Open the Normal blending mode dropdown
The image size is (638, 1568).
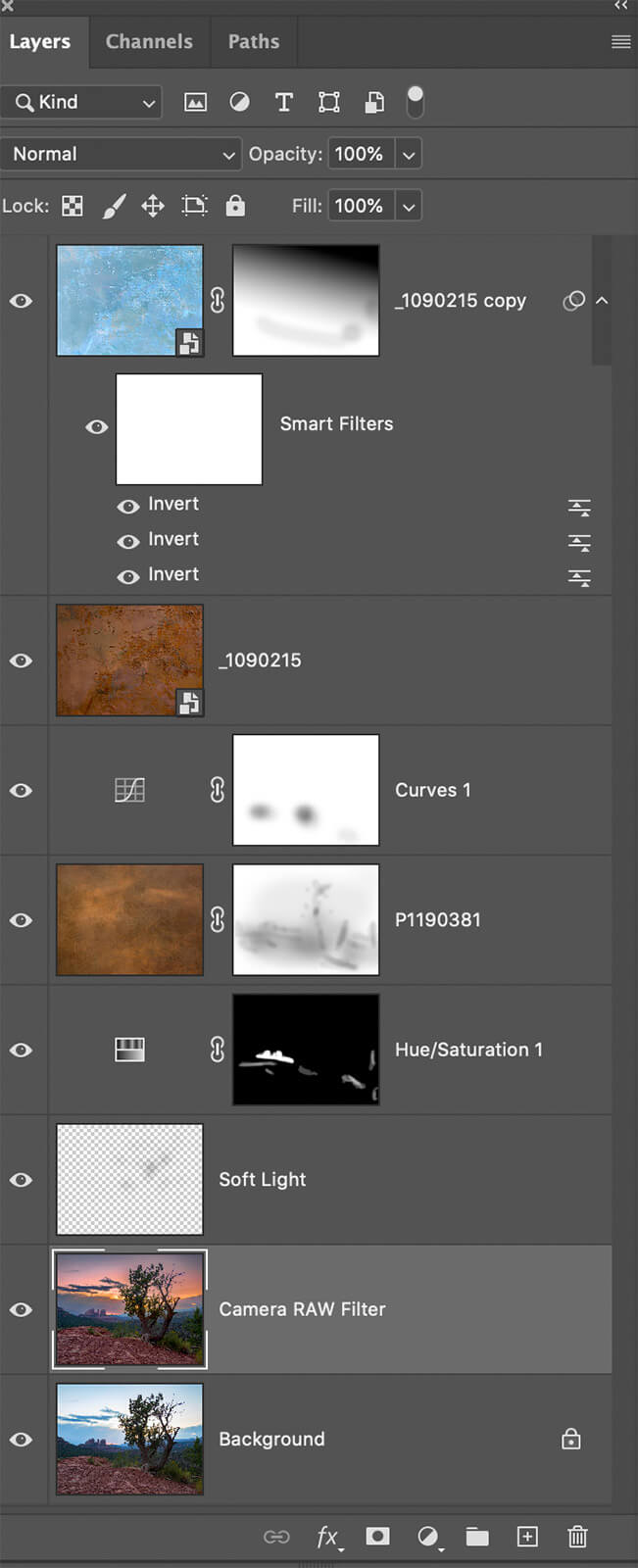pos(123,154)
